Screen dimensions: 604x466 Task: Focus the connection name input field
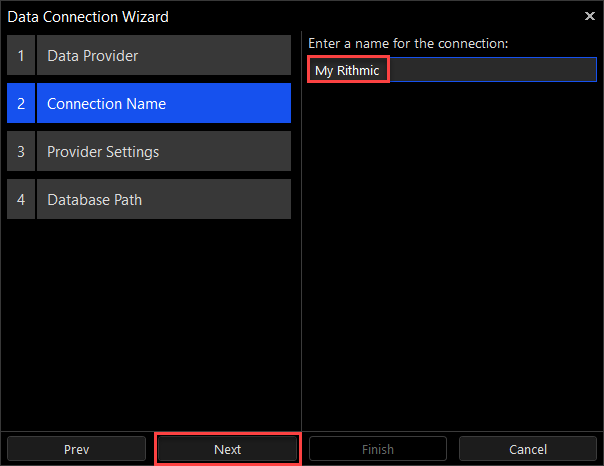pos(490,70)
